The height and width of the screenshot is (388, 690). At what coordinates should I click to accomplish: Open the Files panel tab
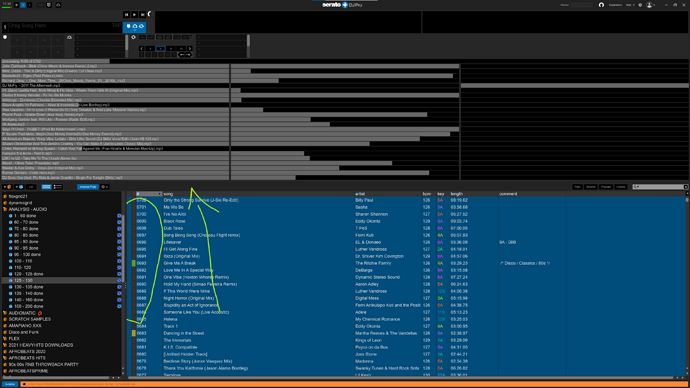pos(577,187)
